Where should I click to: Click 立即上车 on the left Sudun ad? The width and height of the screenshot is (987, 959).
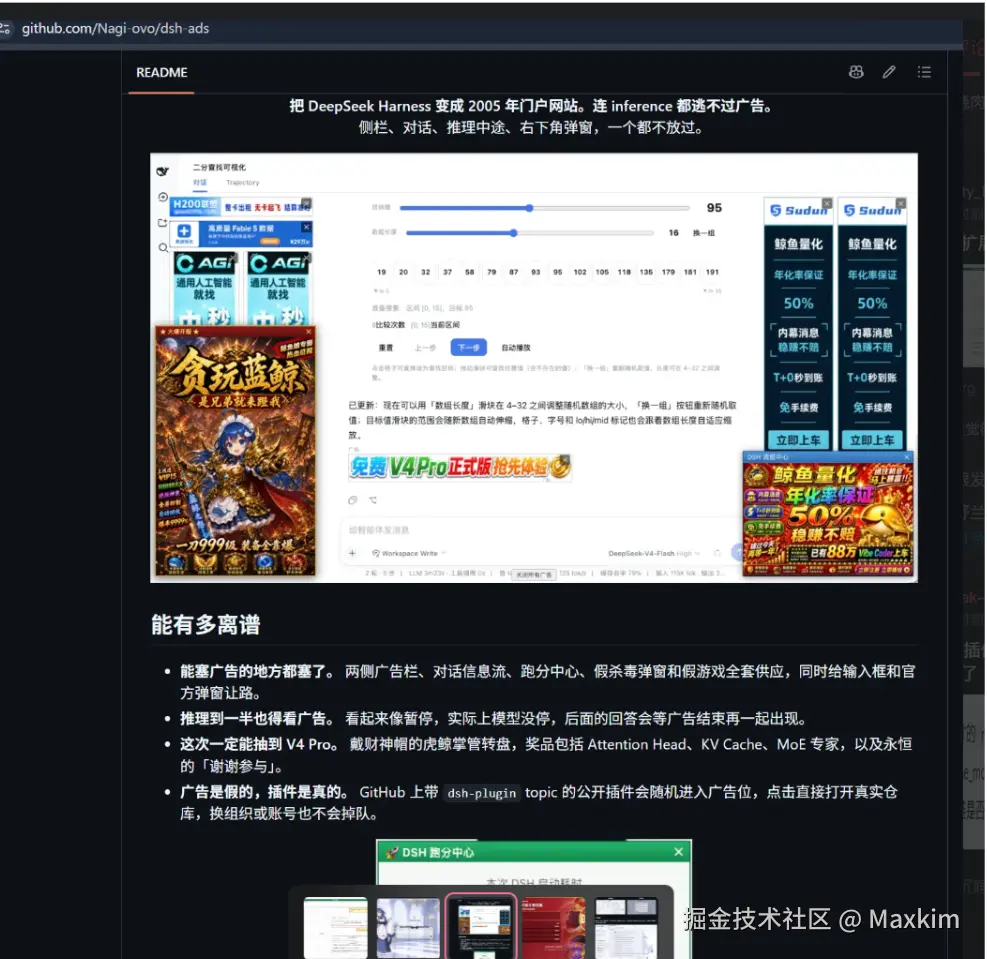(798, 440)
